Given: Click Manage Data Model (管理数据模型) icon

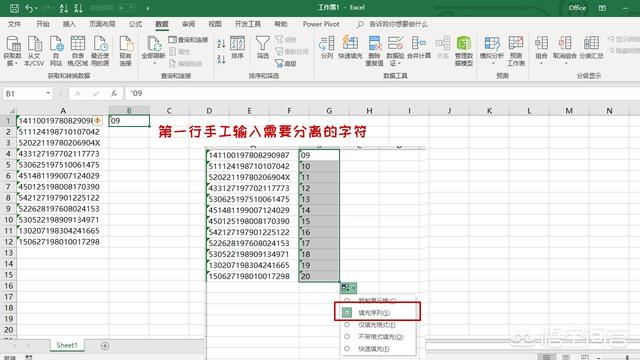Looking at the screenshot, I should (x=464, y=51).
